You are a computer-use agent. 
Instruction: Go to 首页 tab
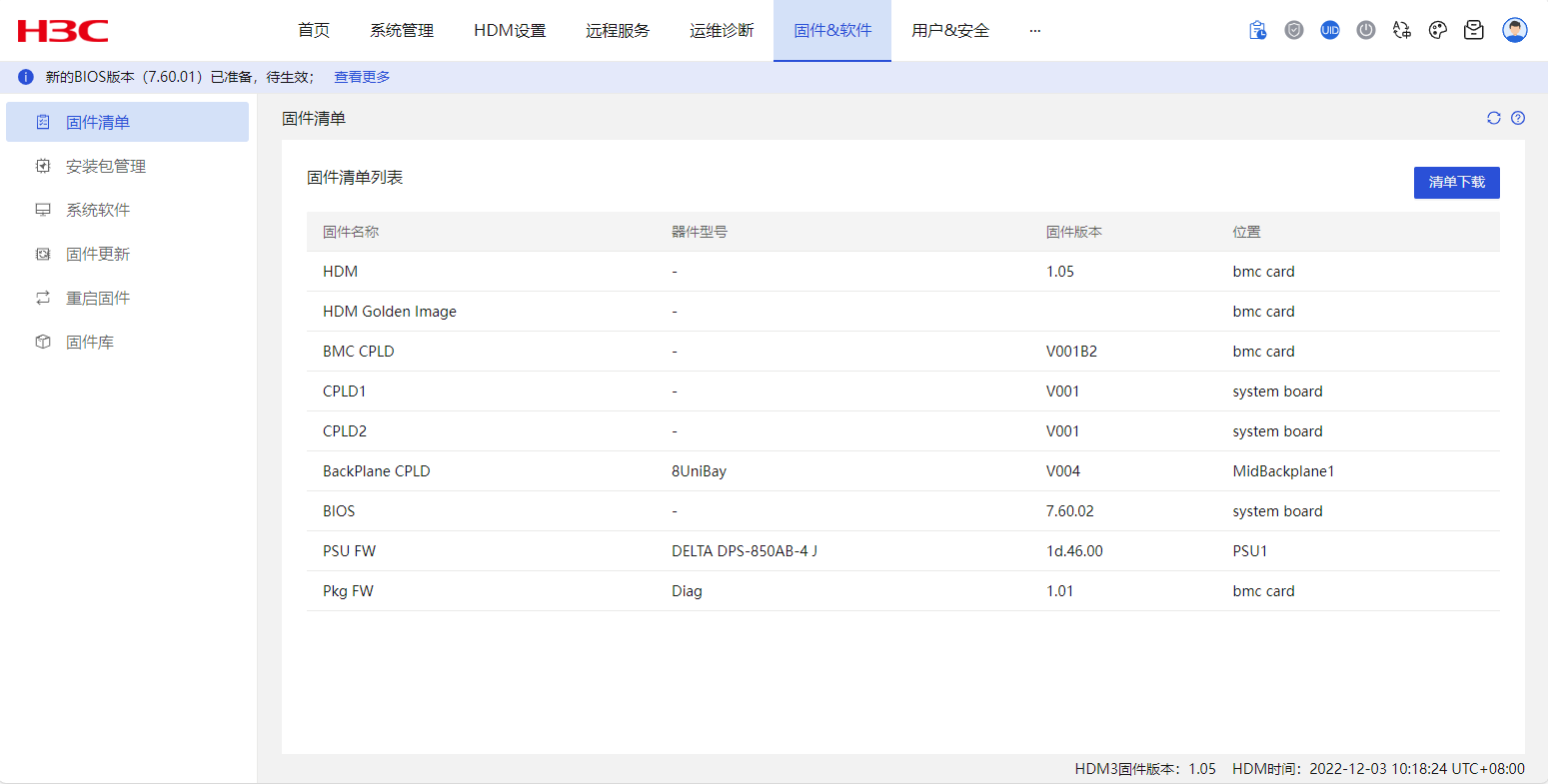(x=314, y=30)
